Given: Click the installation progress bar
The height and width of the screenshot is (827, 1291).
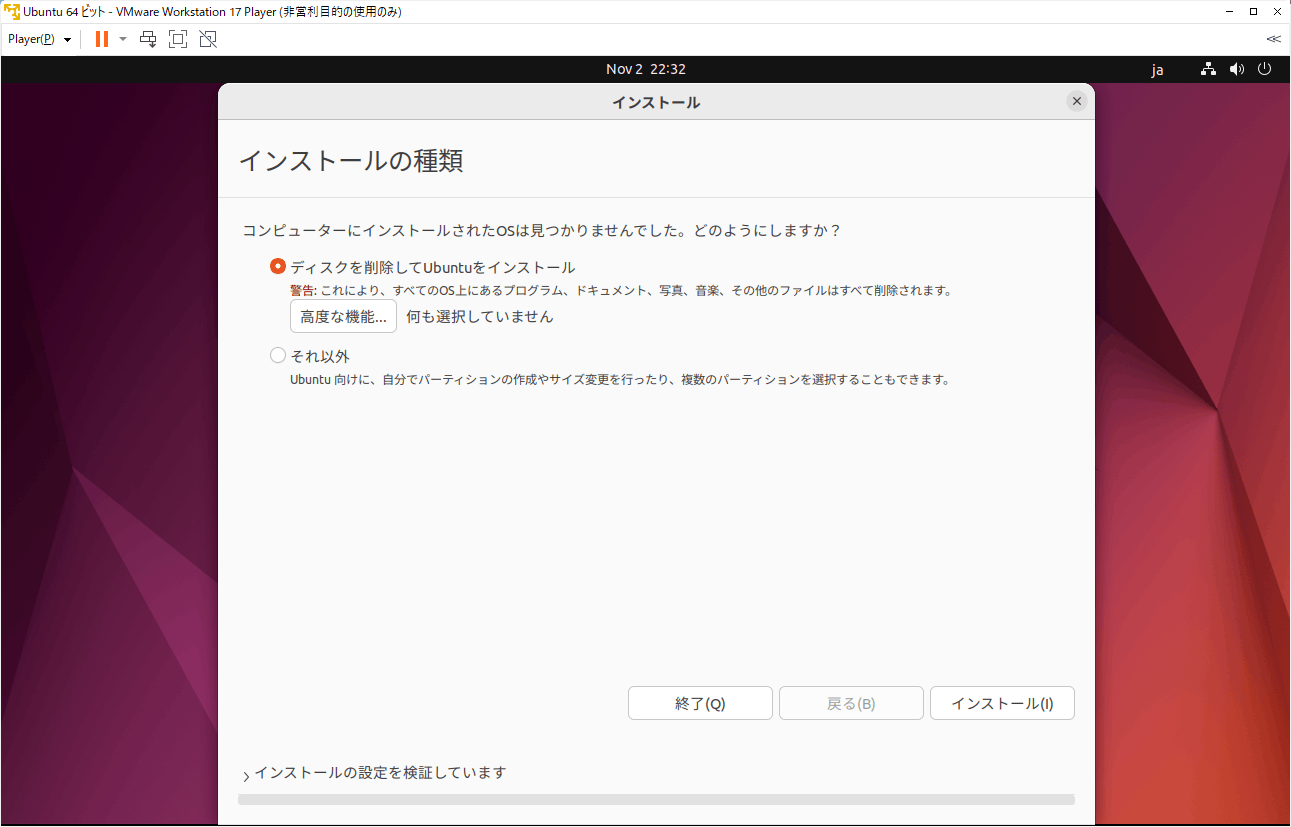Looking at the screenshot, I should [656, 800].
